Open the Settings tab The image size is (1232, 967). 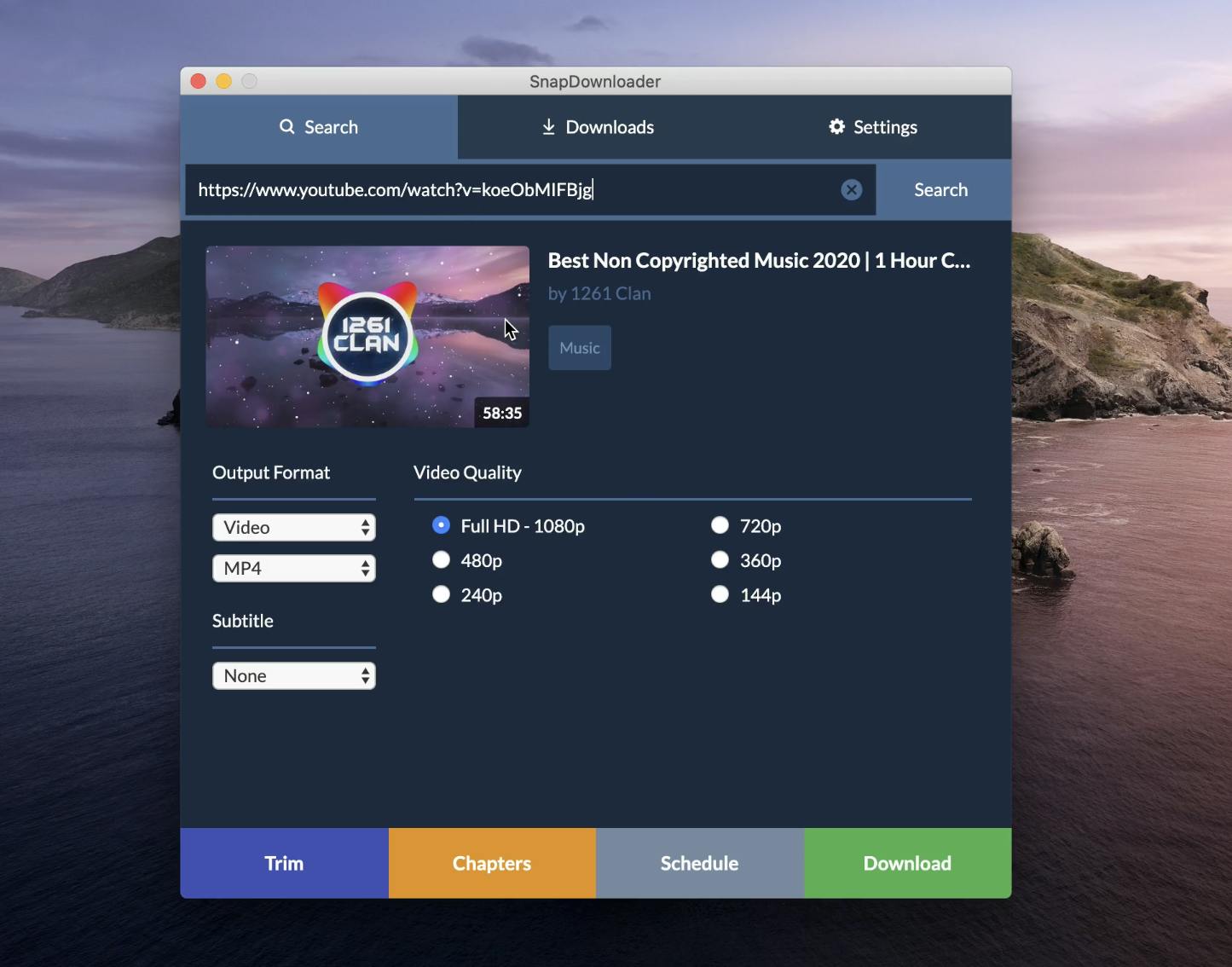873,127
